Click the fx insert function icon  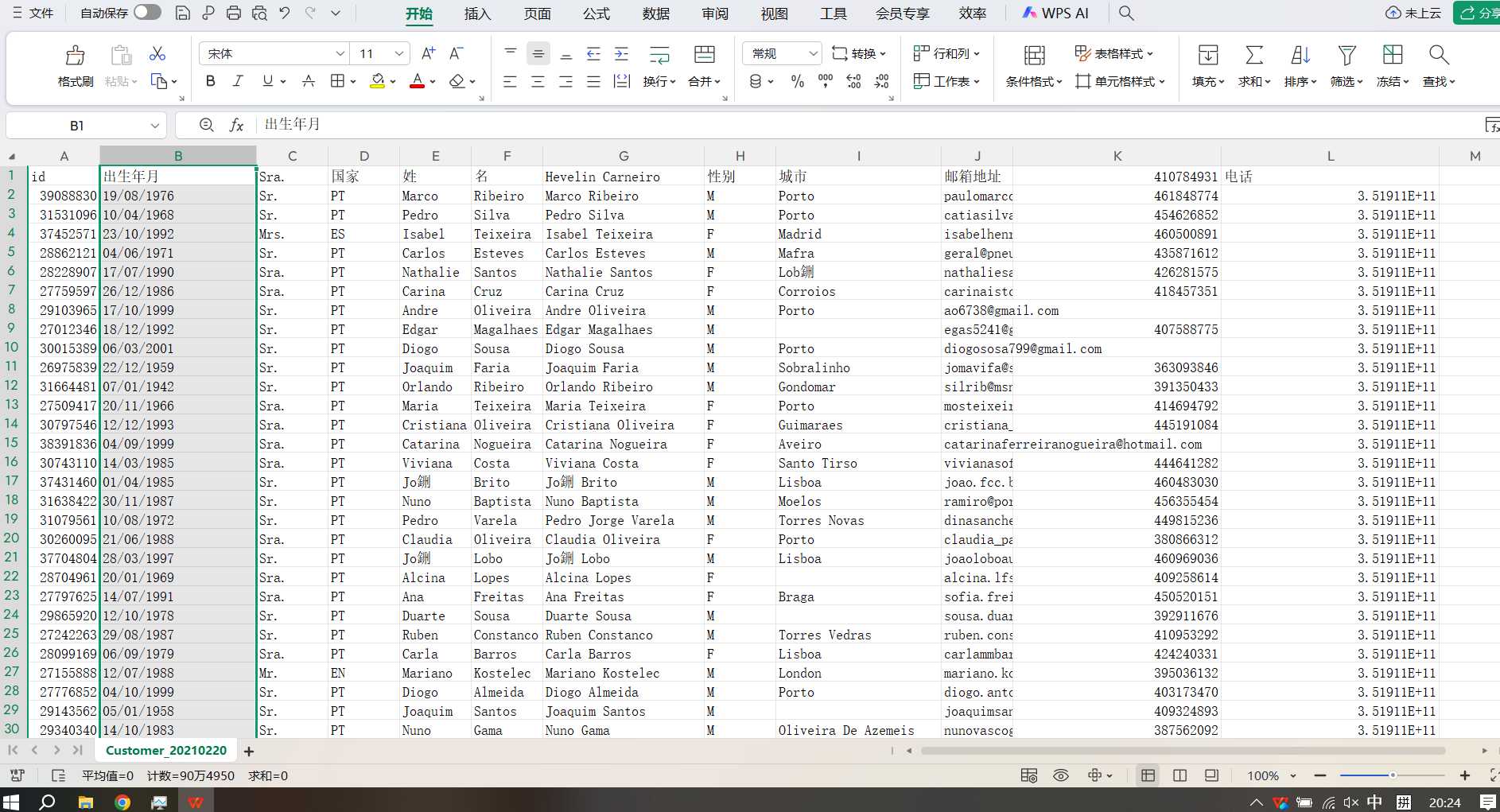(x=236, y=125)
